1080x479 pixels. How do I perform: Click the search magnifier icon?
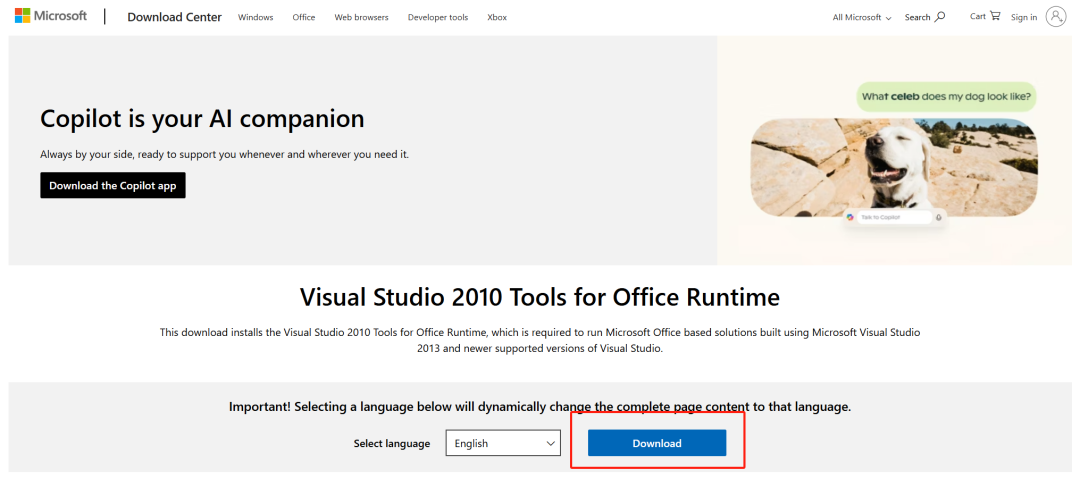[940, 17]
